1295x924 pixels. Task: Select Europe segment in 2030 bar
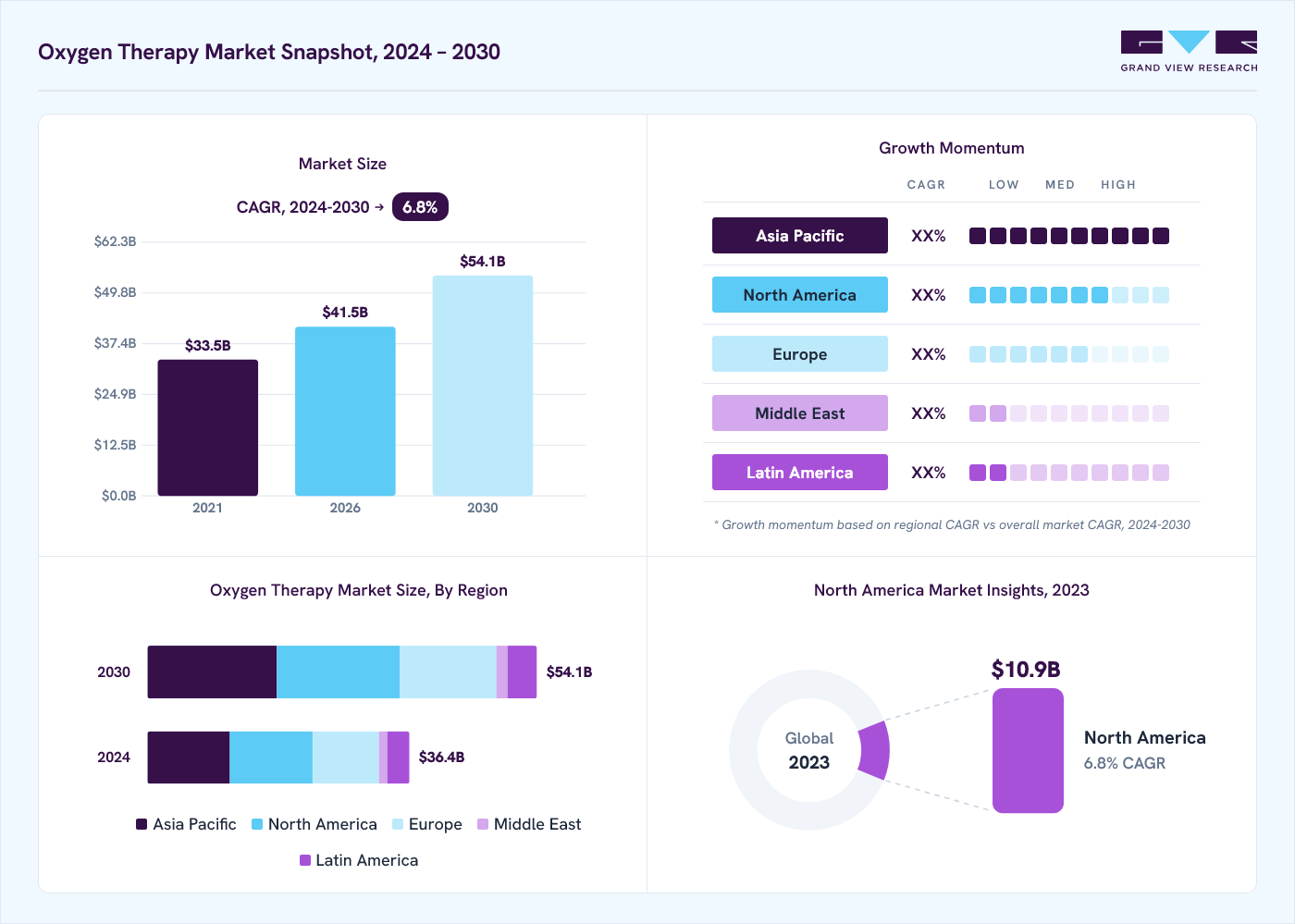tap(448, 671)
